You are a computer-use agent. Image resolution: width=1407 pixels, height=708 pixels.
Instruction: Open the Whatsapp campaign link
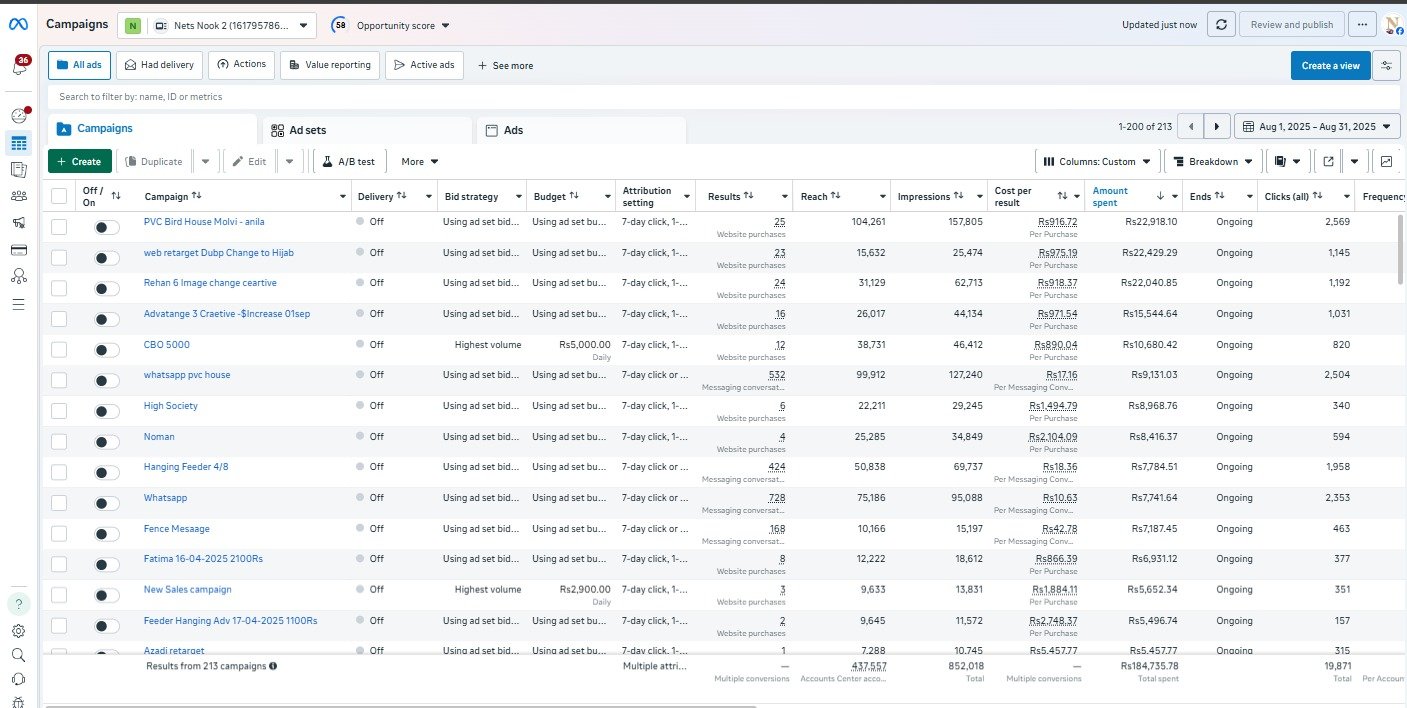pyautogui.click(x=165, y=498)
